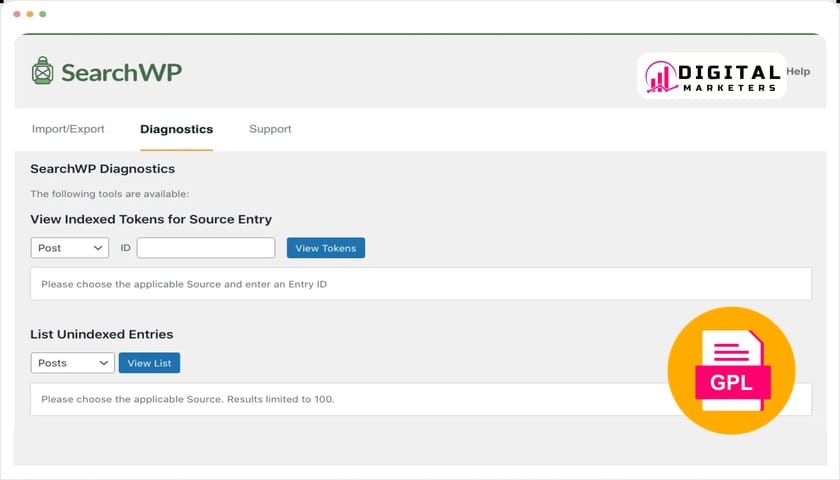This screenshot has height=480, width=840.
Task: Select the Diagnostics tab
Action: click(x=176, y=129)
